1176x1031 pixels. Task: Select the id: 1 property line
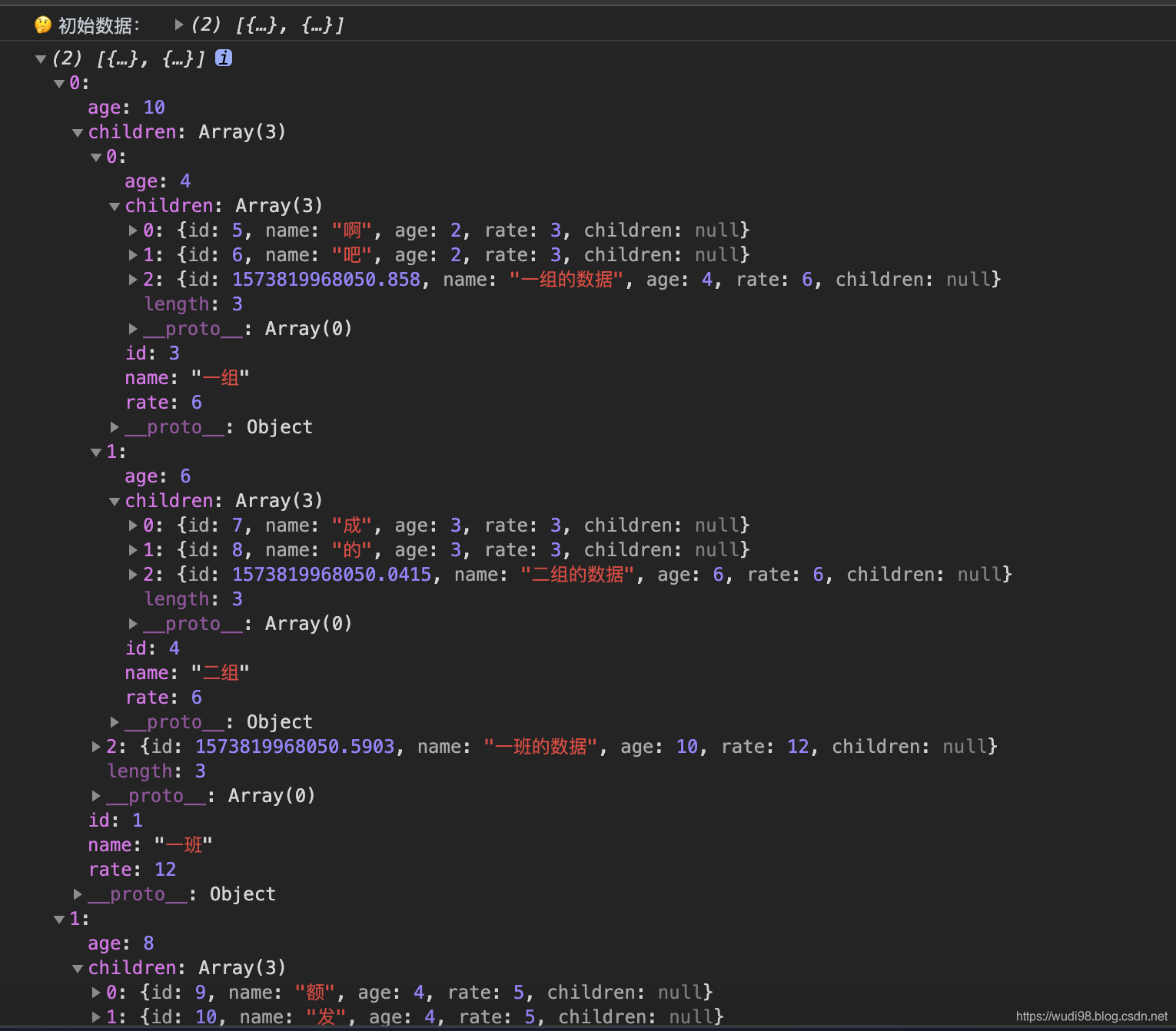coord(115,820)
